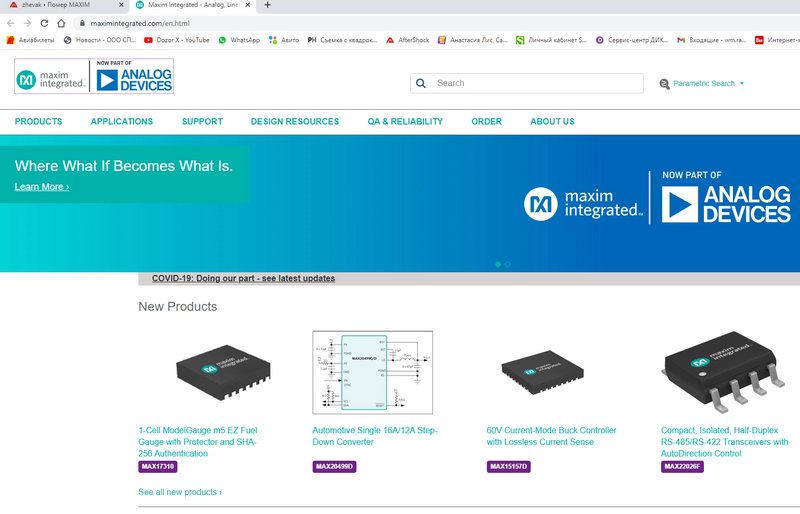Open the browser home icon
Screen dimensions: 800x514
click(61, 23)
